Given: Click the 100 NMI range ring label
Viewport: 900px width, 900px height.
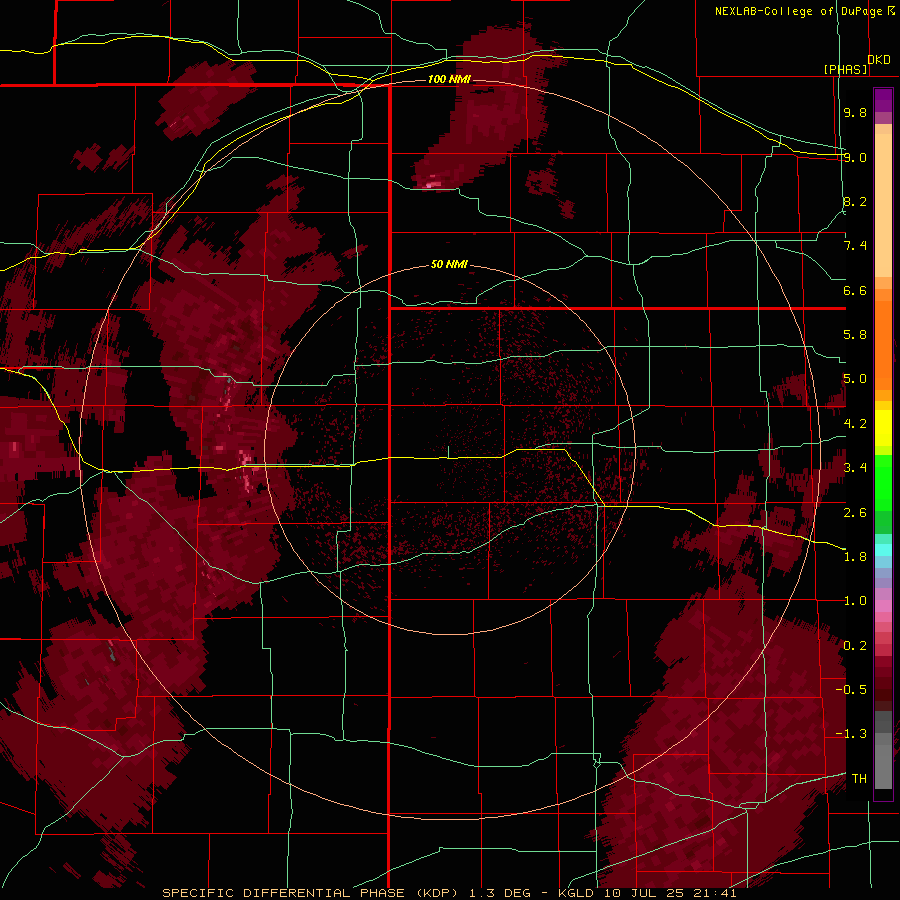Looking at the screenshot, I should (449, 79).
